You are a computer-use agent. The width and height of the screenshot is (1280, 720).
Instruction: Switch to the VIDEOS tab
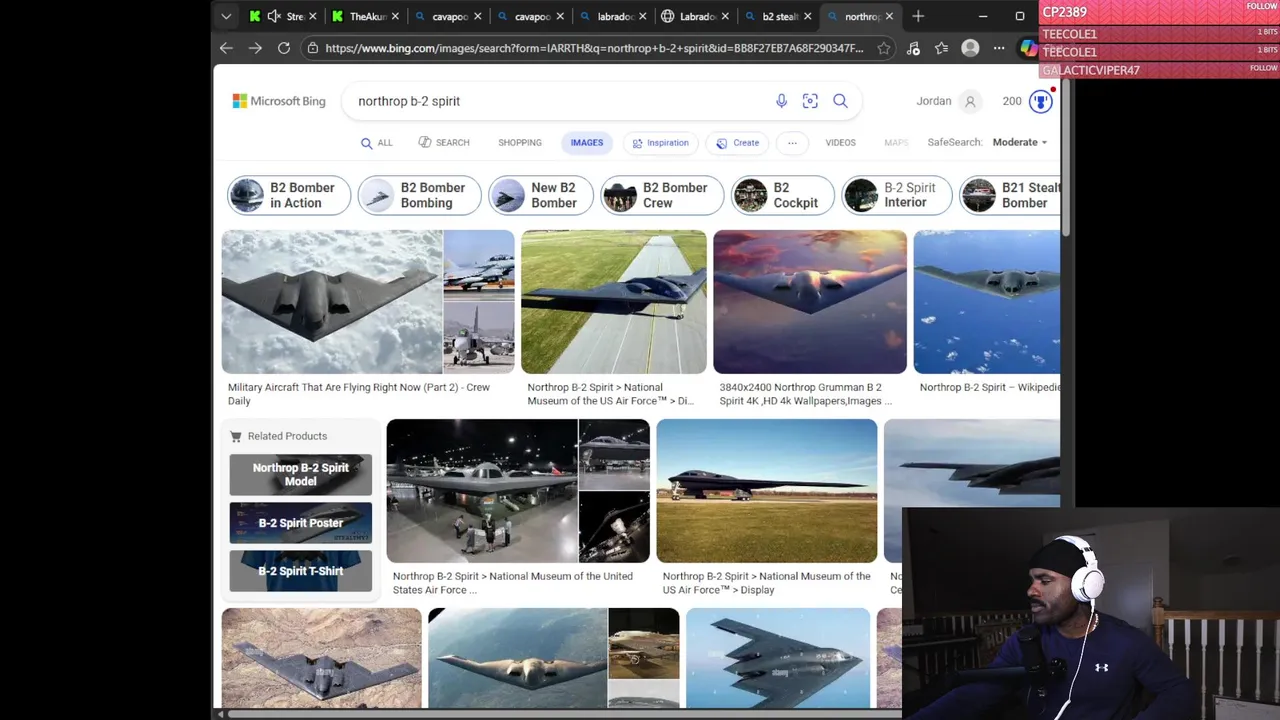point(840,143)
